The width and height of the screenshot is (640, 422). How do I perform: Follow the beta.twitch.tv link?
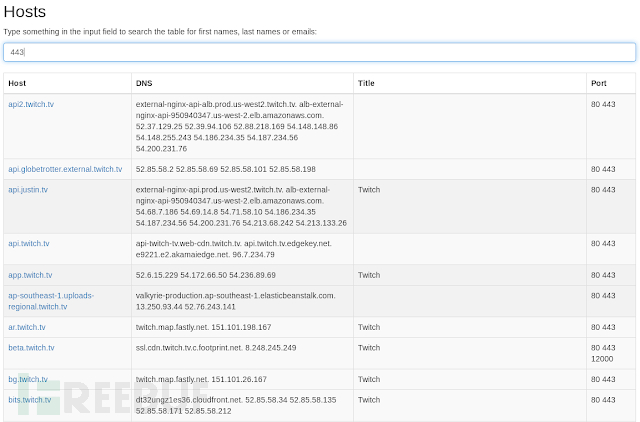click(x=31, y=348)
